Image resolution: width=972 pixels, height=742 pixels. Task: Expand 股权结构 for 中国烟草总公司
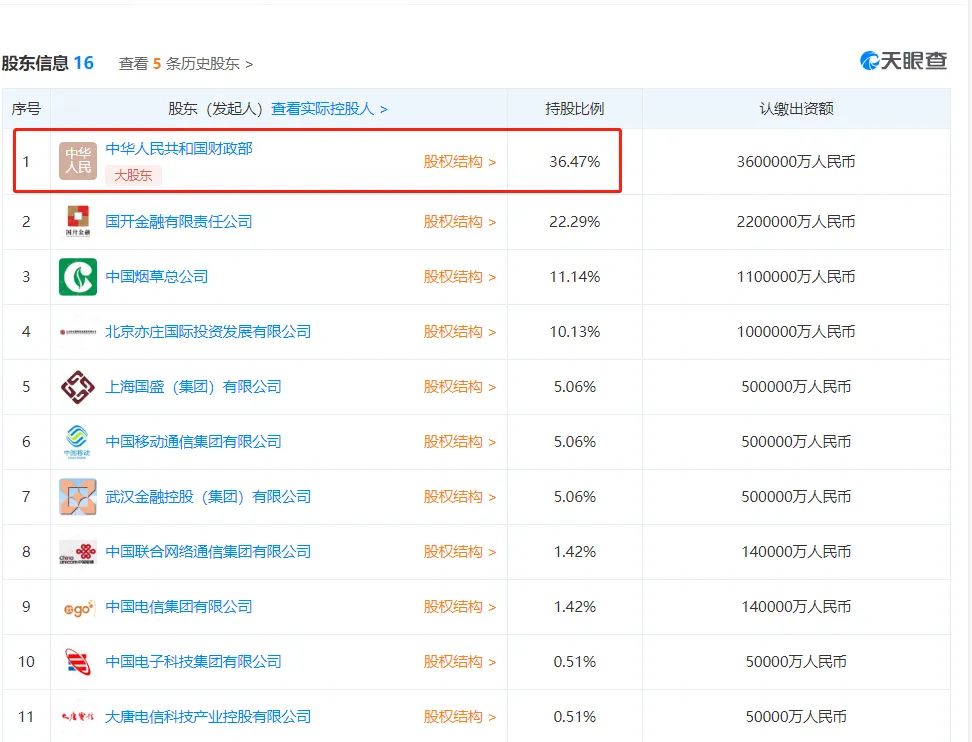pos(459,277)
